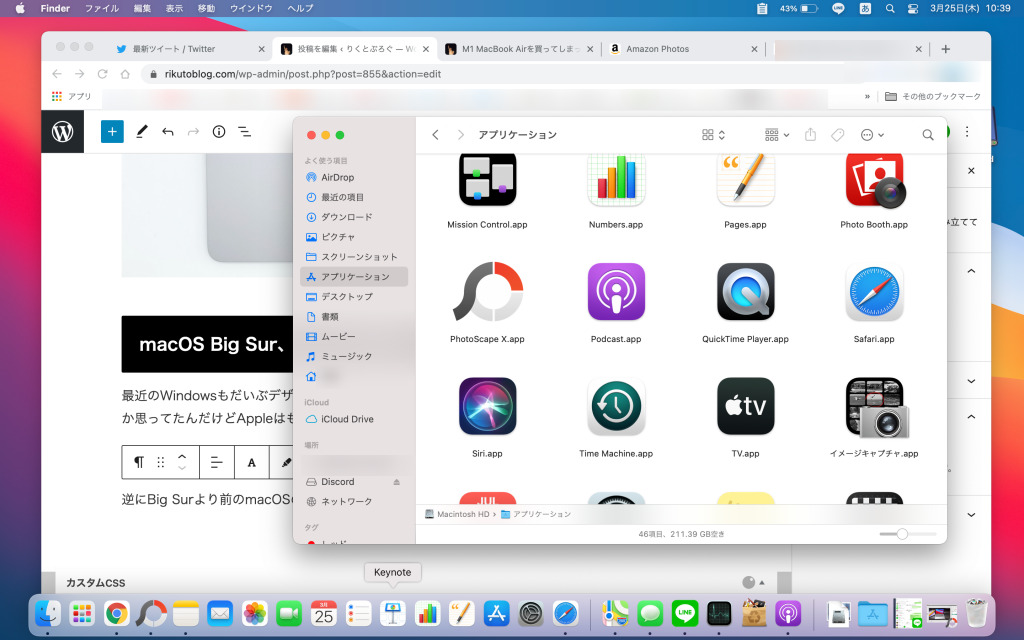Open Finder more actions ellipsis menu
Viewport: 1024px width, 640px height.
tap(872, 135)
